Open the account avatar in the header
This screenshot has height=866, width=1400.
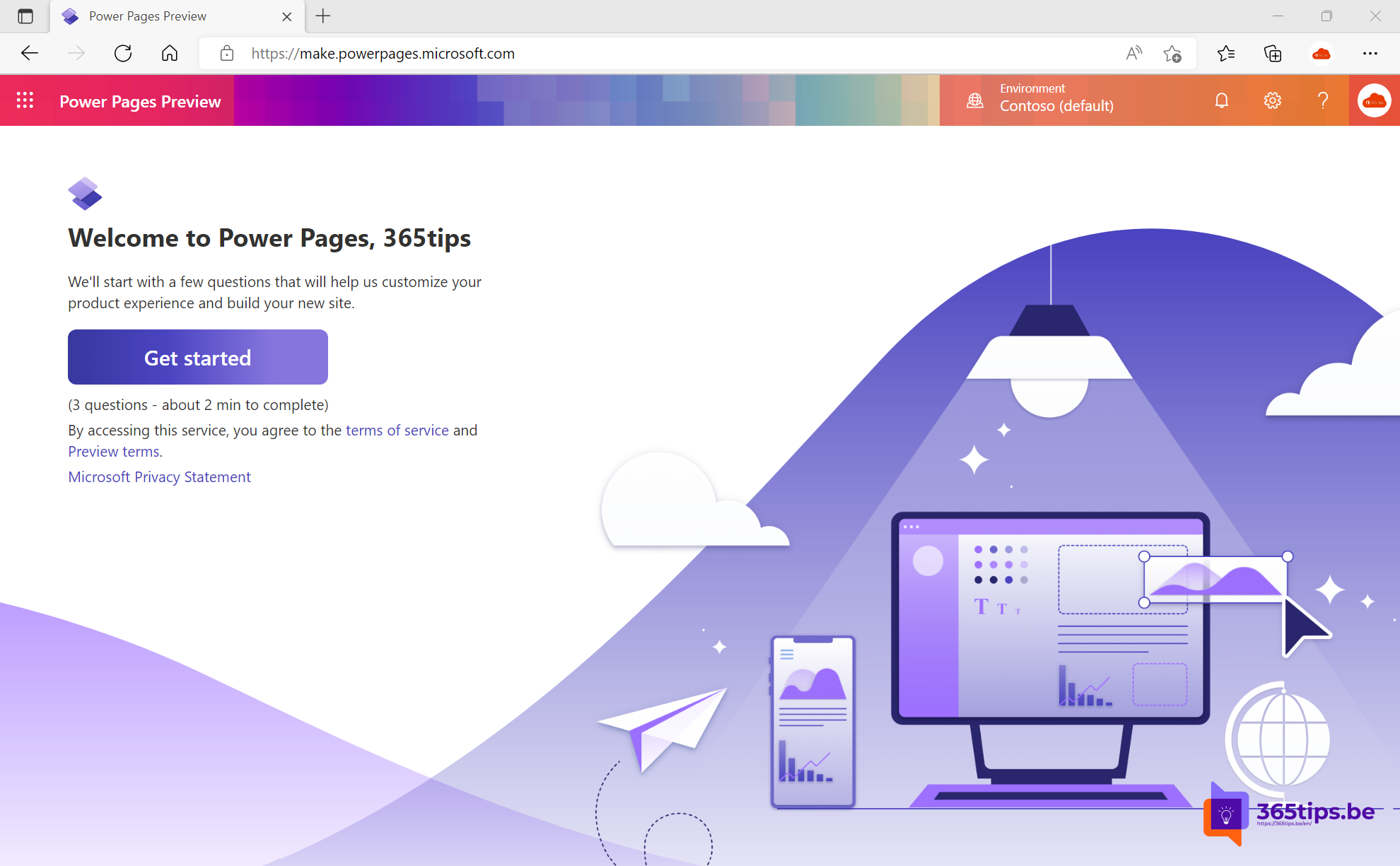(1372, 100)
